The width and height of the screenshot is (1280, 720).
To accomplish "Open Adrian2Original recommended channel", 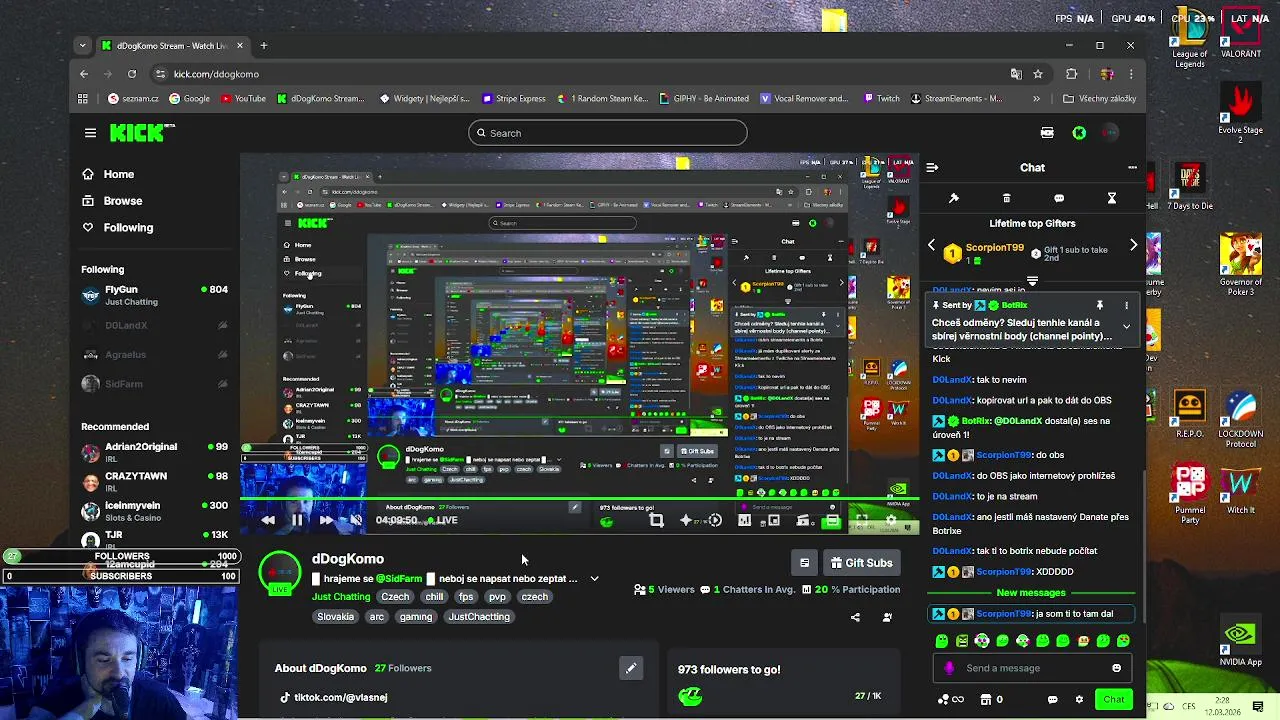I will (x=155, y=452).
